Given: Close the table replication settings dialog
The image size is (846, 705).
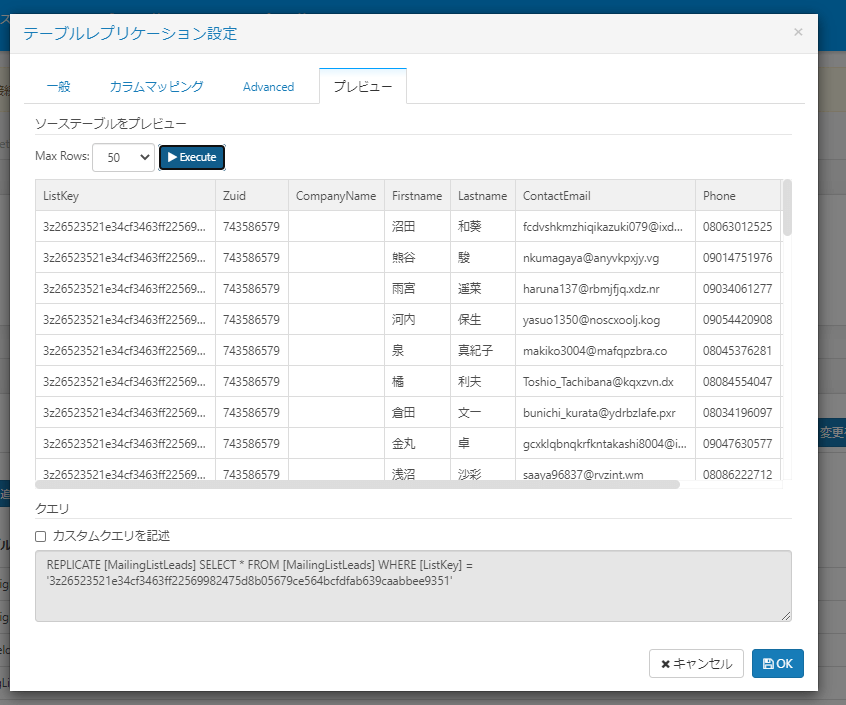Looking at the screenshot, I should tap(797, 32).
